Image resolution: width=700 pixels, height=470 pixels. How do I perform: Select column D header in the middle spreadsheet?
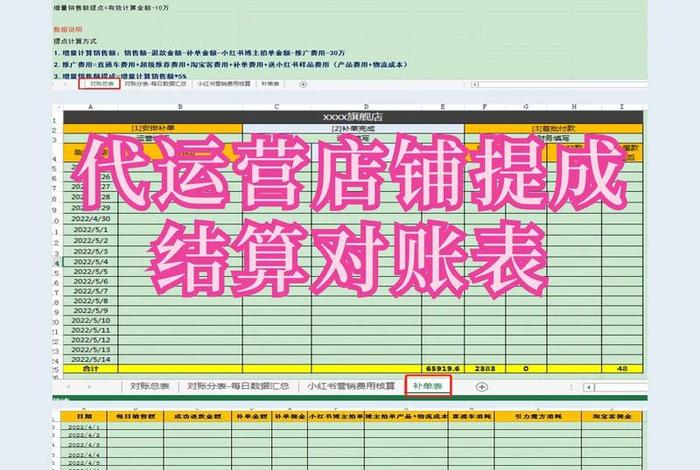(367, 107)
